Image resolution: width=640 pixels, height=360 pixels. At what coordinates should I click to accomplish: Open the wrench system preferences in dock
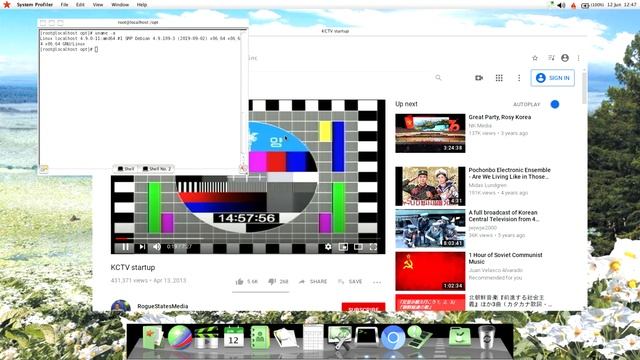click(x=339, y=338)
